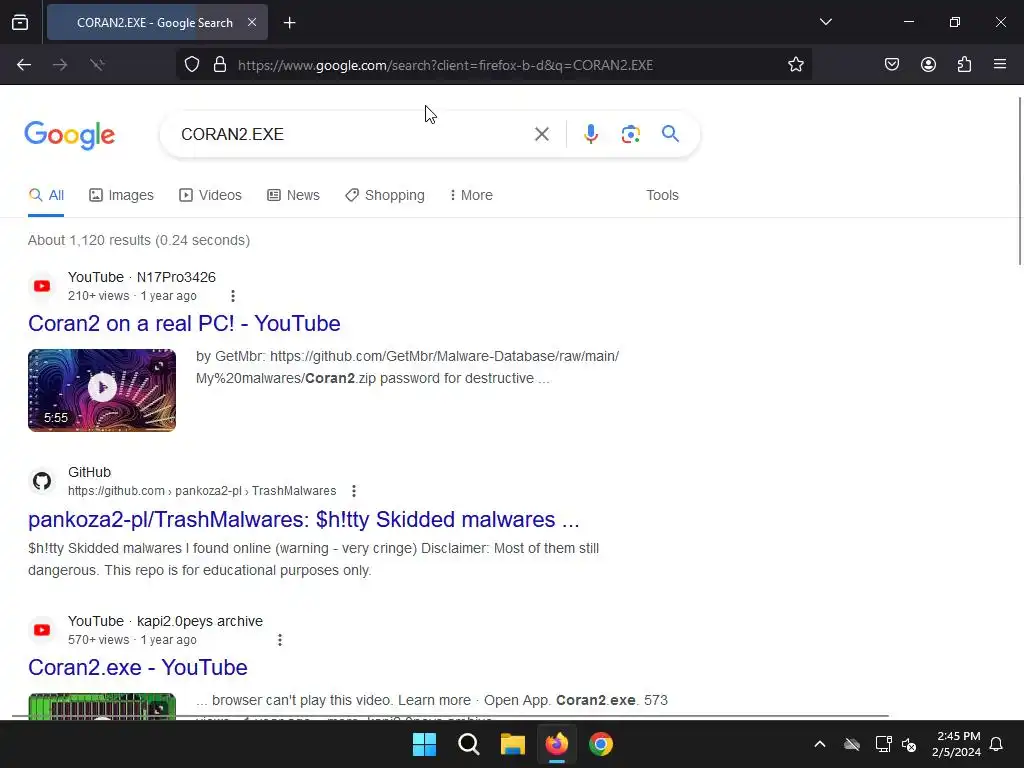
Task: Click the Google search box text
Action: [232, 135]
